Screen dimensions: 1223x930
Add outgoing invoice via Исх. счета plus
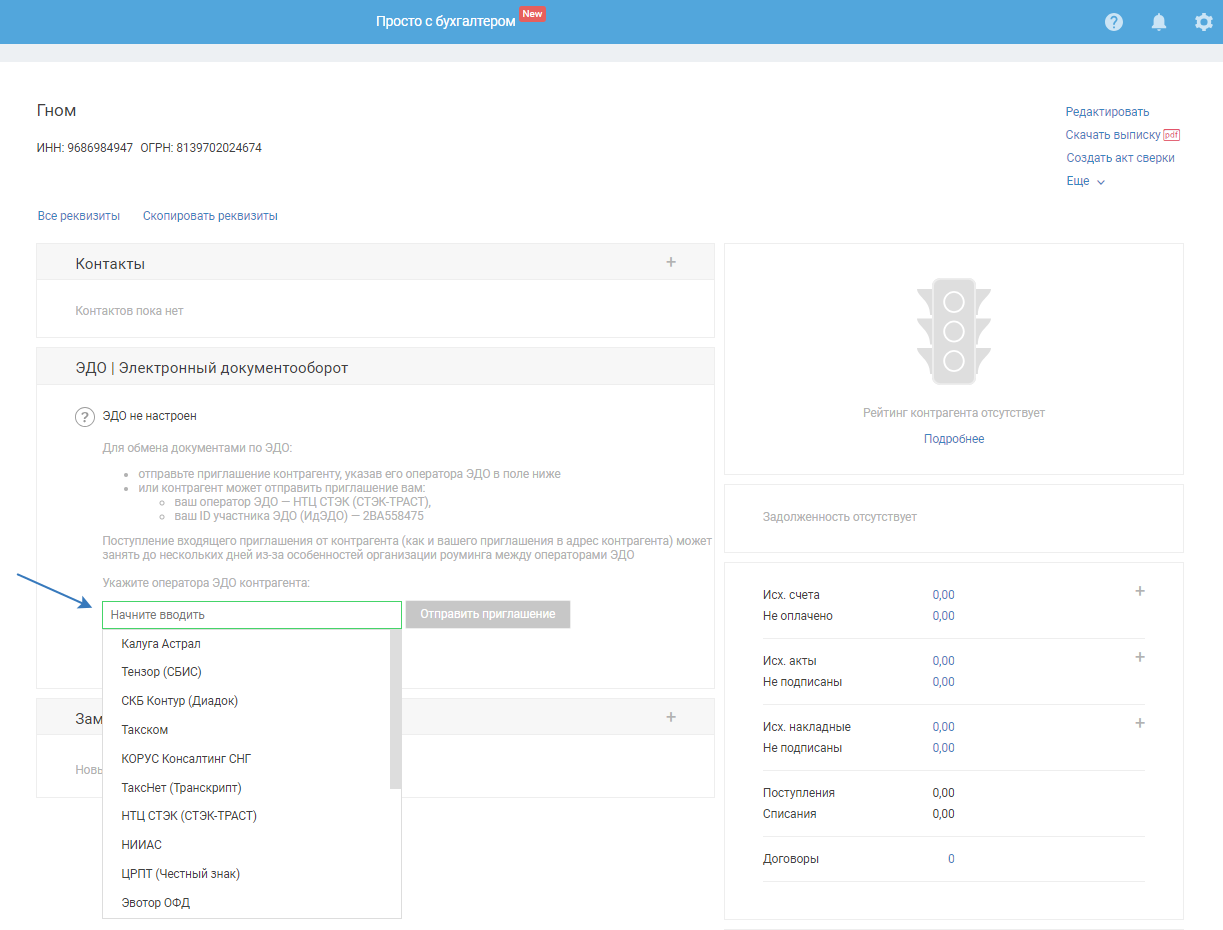pos(1140,591)
